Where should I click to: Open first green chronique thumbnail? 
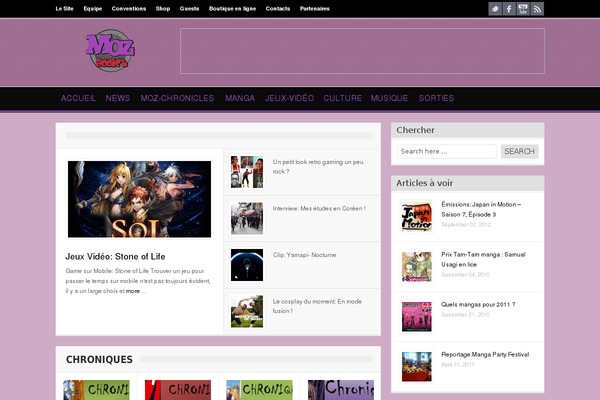coord(96,390)
